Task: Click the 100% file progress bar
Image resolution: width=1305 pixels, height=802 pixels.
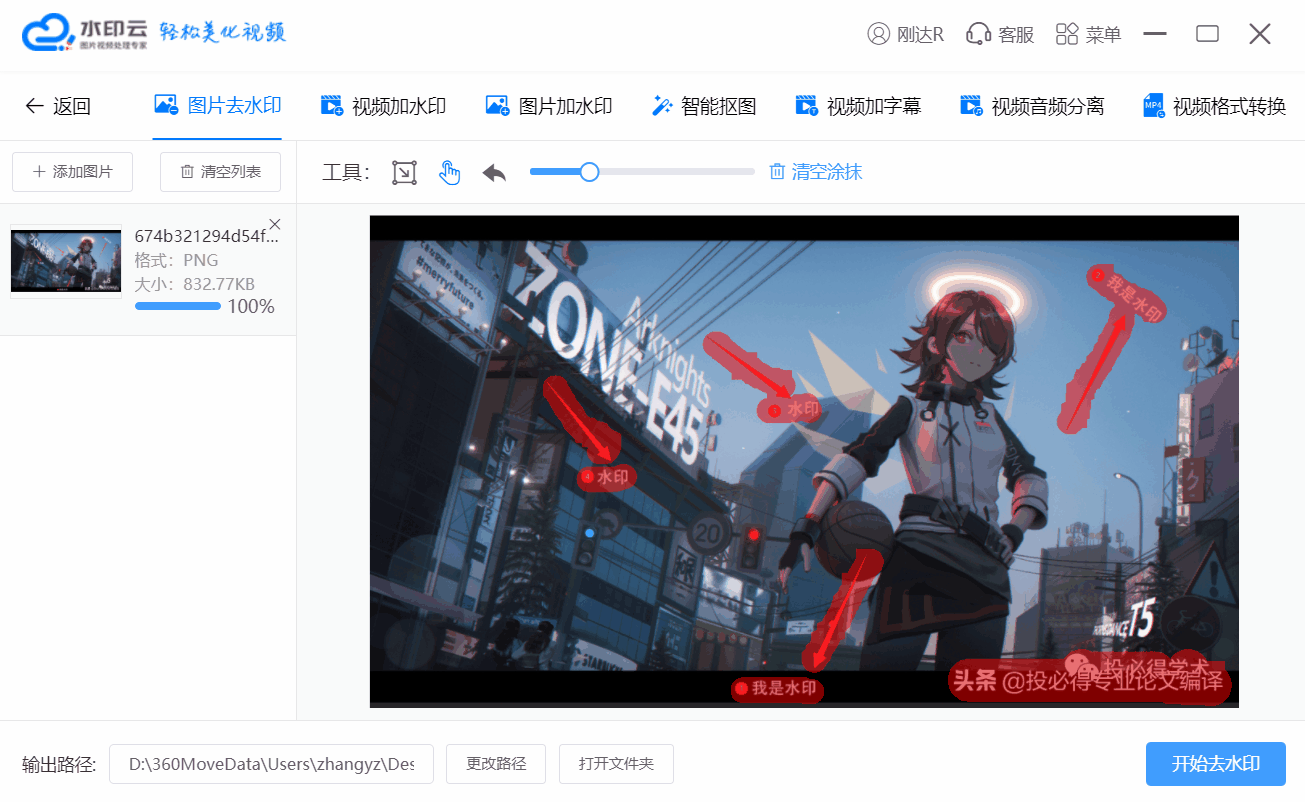Action: pyautogui.click(x=178, y=306)
